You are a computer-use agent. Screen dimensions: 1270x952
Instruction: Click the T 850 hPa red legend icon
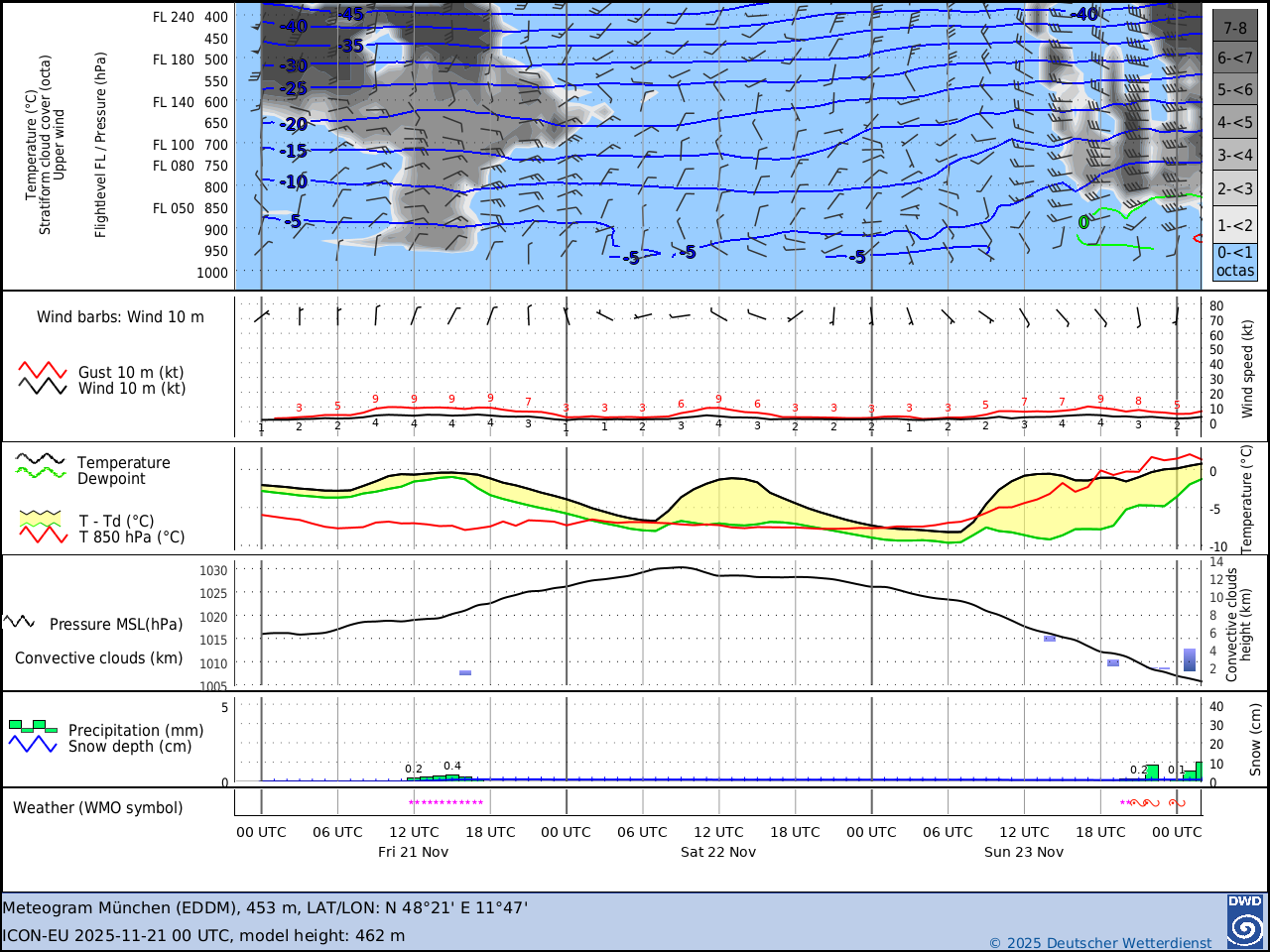coord(43,535)
